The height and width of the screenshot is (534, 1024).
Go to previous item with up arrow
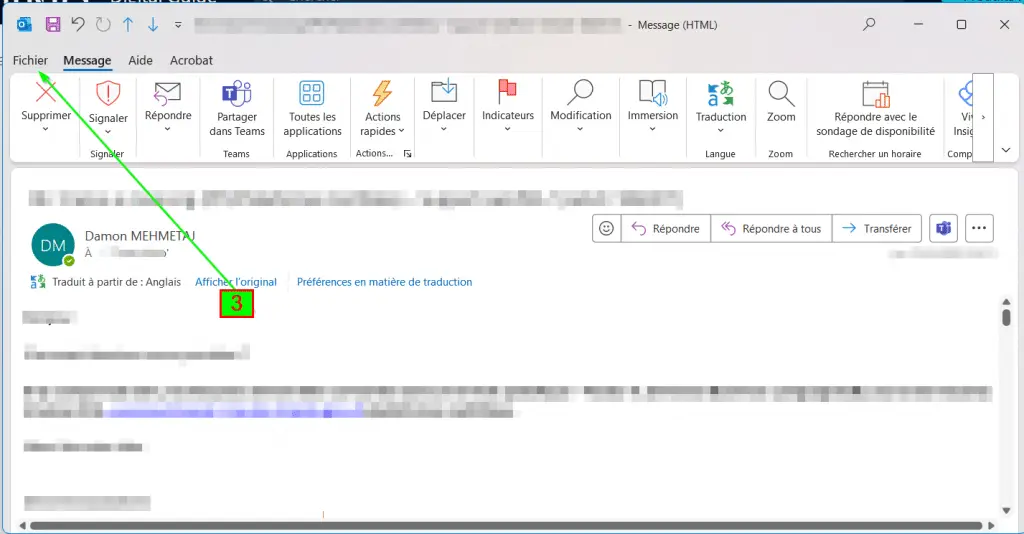pos(128,25)
